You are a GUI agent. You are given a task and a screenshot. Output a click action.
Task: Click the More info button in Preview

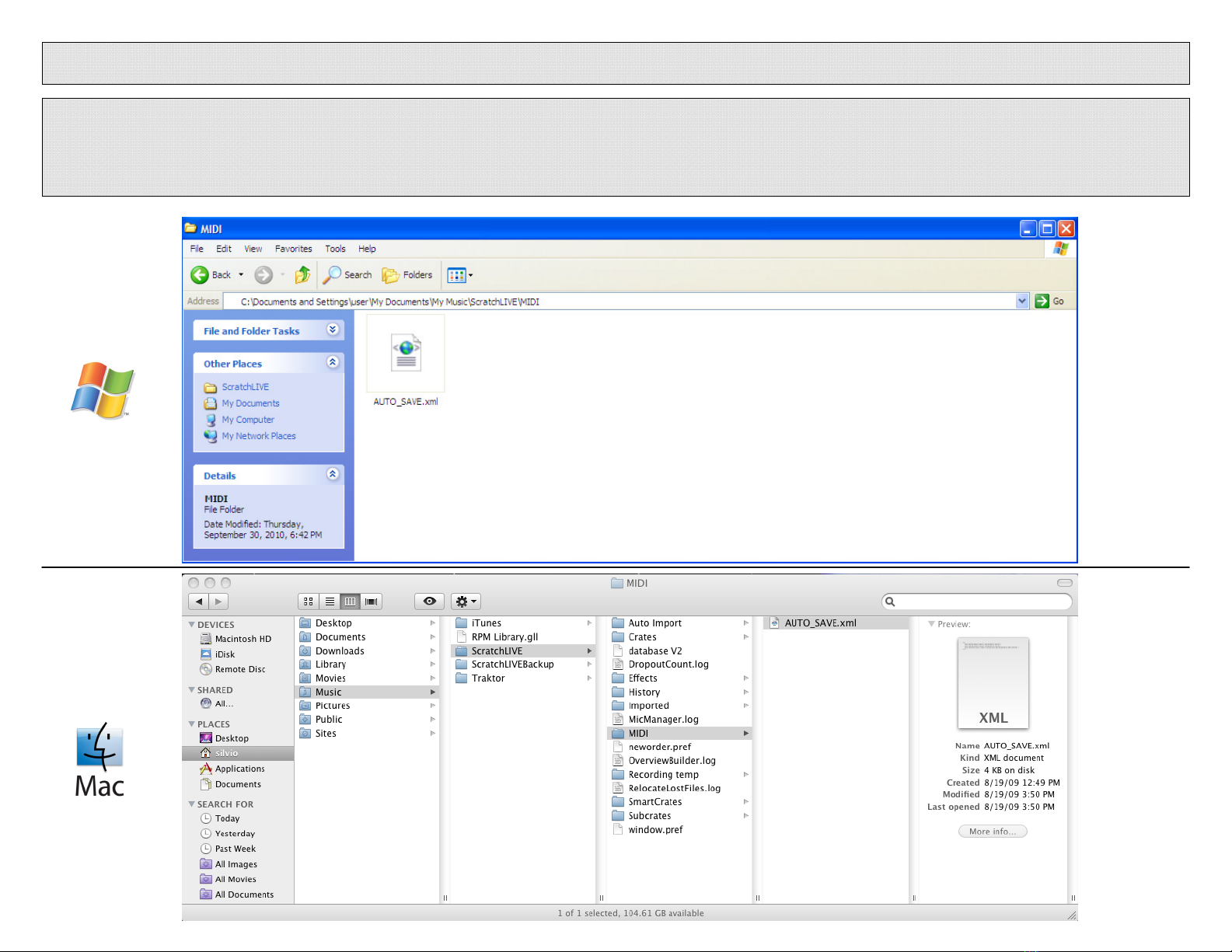click(x=993, y=832)
